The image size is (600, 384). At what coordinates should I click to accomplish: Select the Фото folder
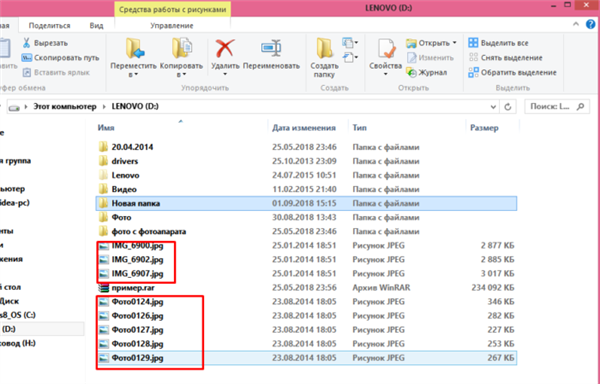(306, 217)
